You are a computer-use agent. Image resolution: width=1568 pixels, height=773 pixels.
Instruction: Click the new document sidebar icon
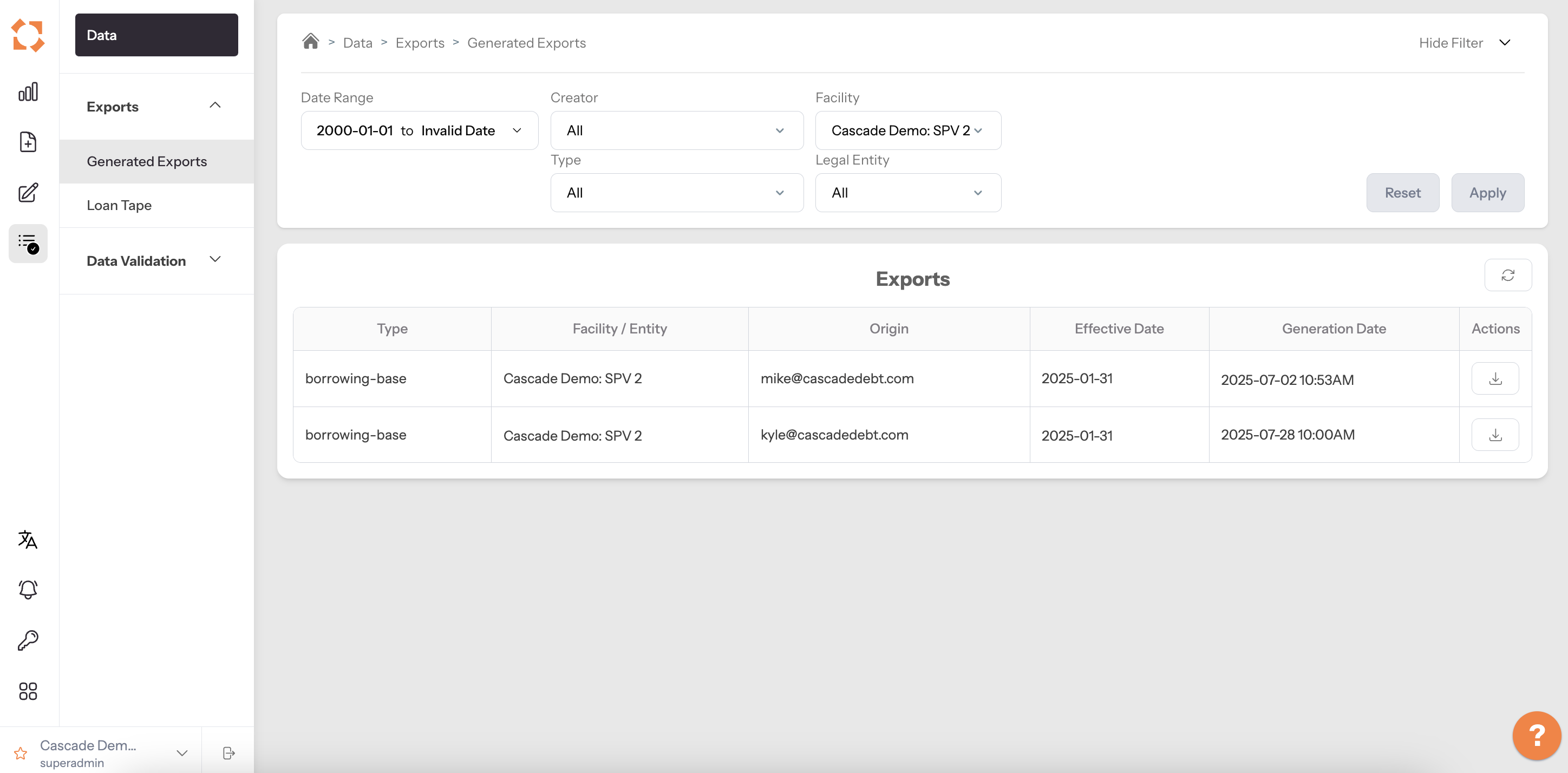(28, 142)
